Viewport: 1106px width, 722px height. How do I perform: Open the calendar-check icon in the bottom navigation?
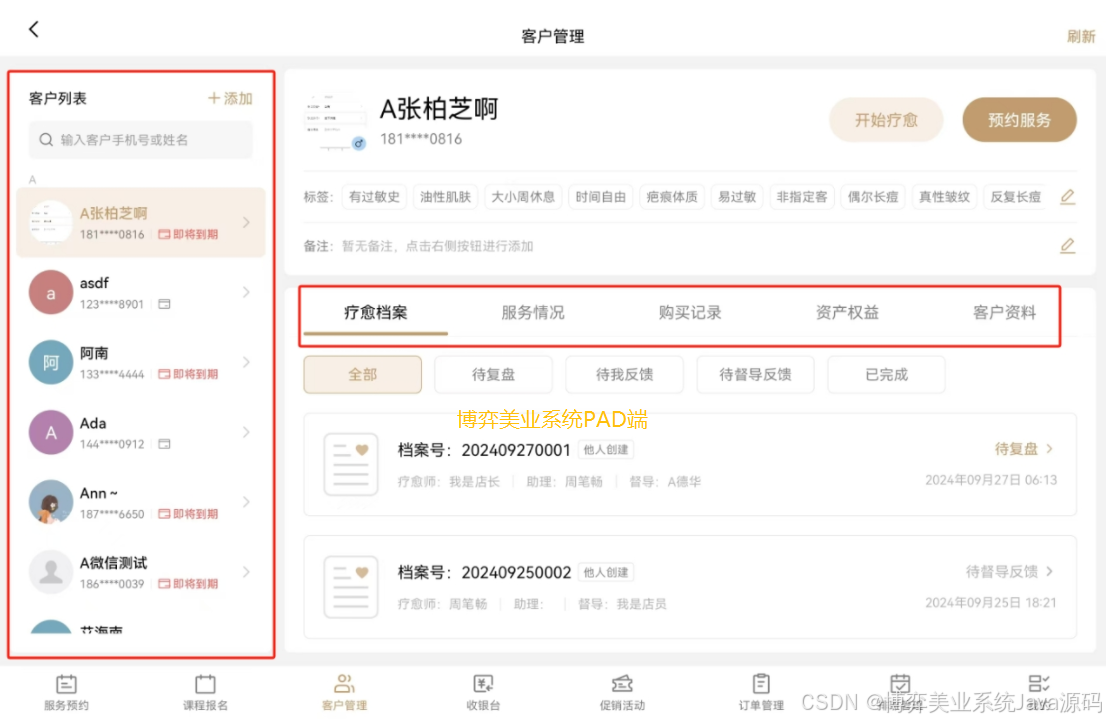click(x=900, y=684)
